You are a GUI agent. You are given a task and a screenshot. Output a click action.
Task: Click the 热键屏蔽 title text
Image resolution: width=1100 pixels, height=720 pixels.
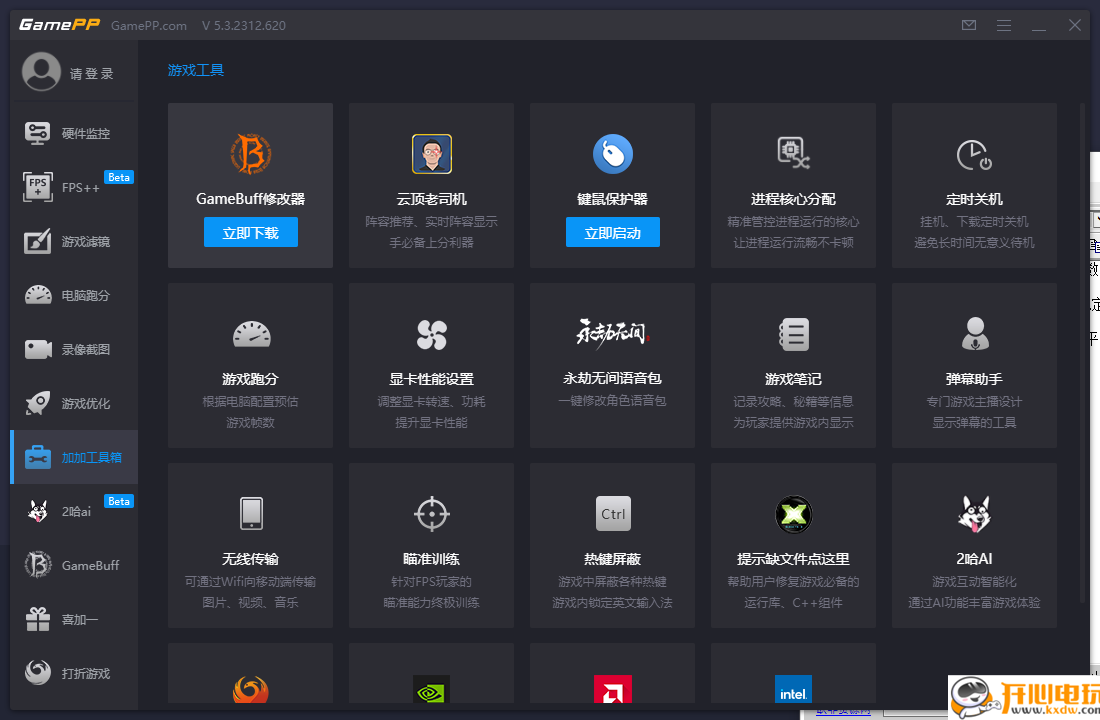click(612, 559)
